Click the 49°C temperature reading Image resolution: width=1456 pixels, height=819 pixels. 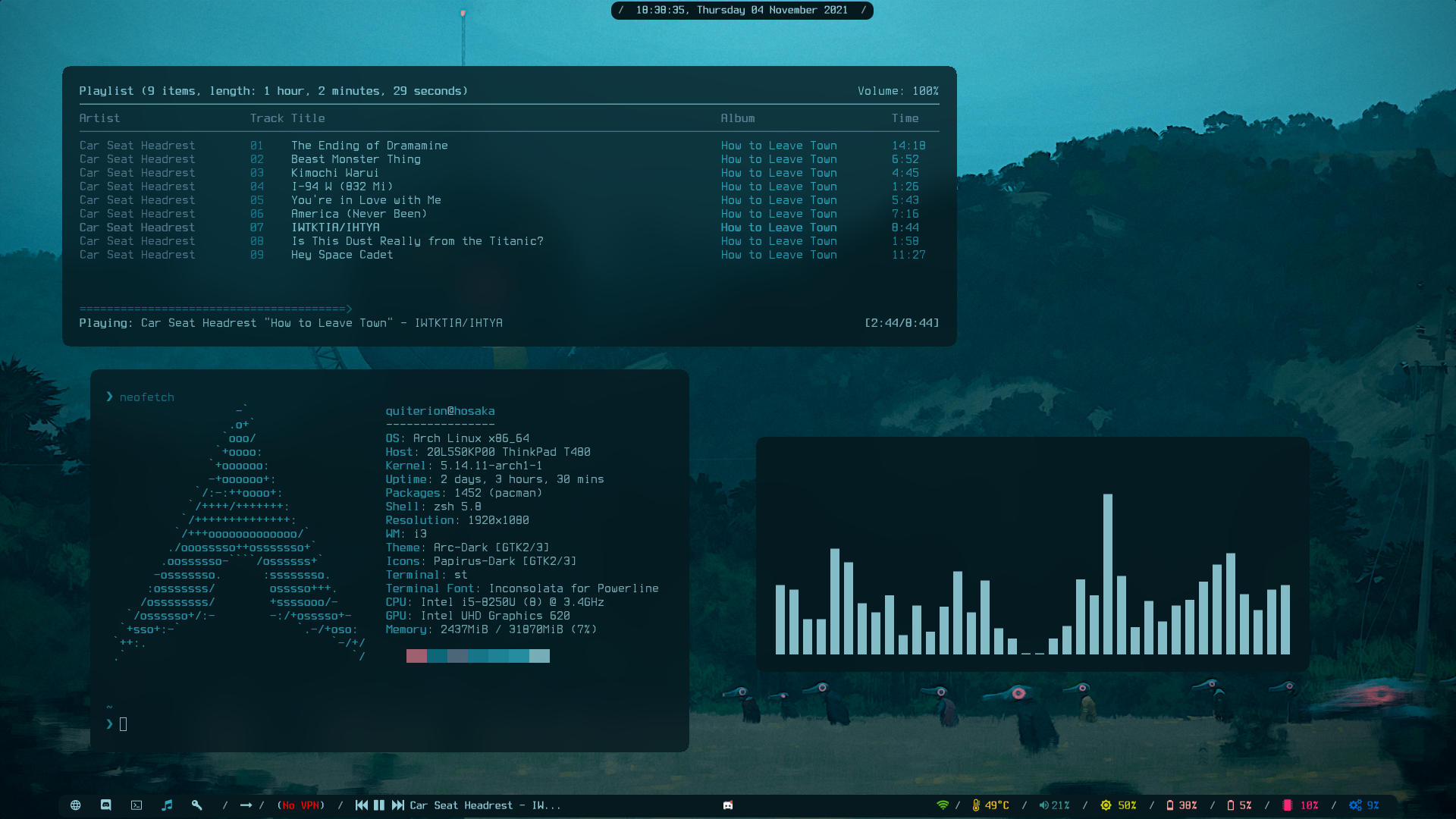coord(997,805)
